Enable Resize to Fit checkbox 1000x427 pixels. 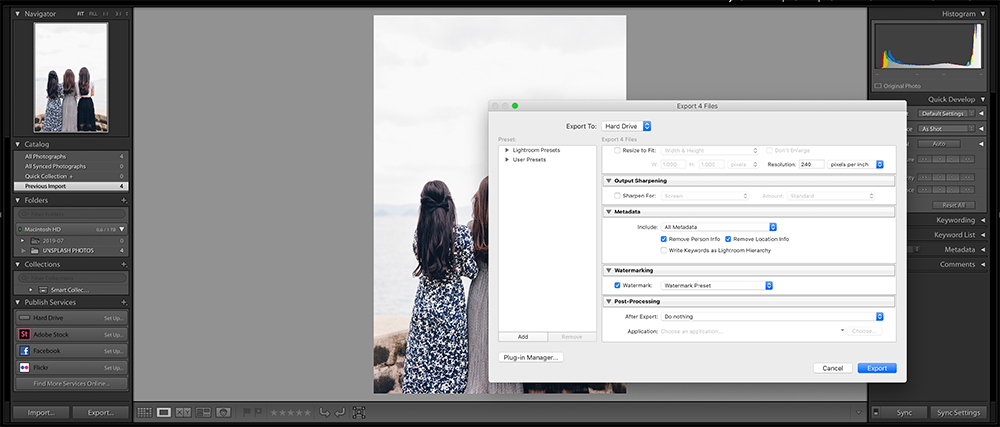617,150
